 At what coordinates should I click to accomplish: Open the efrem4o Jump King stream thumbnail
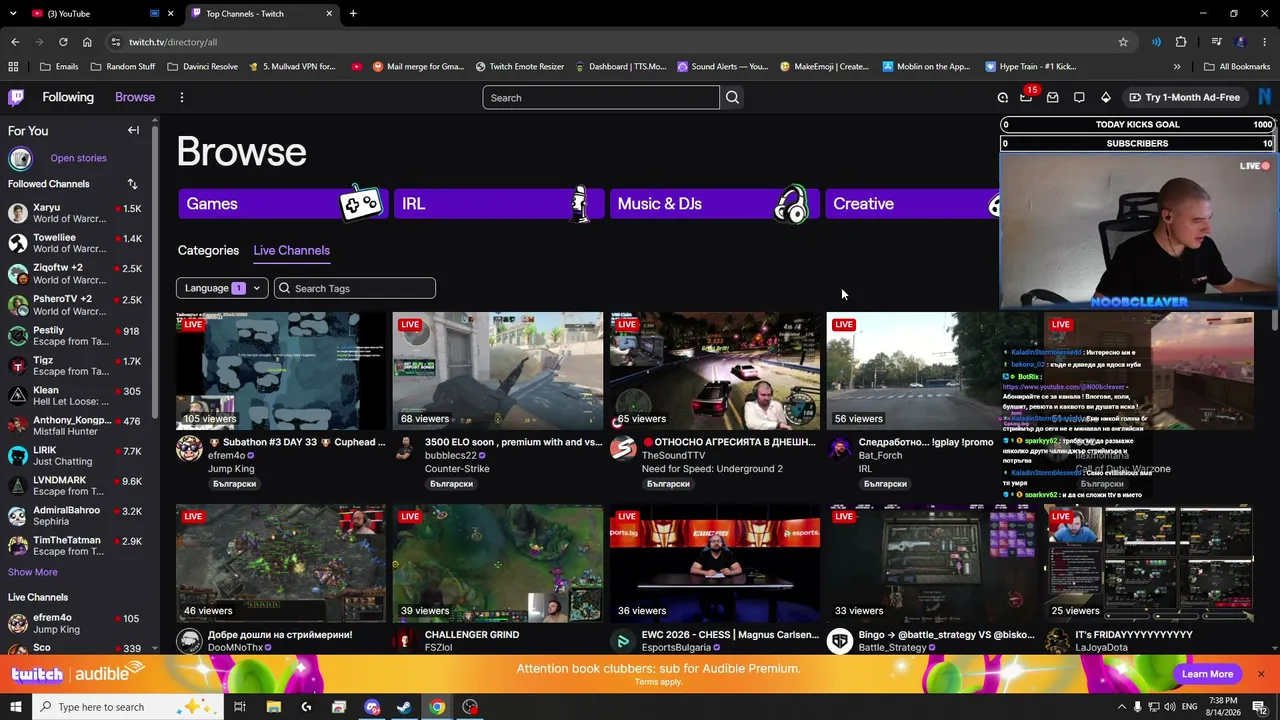(281, 371)
